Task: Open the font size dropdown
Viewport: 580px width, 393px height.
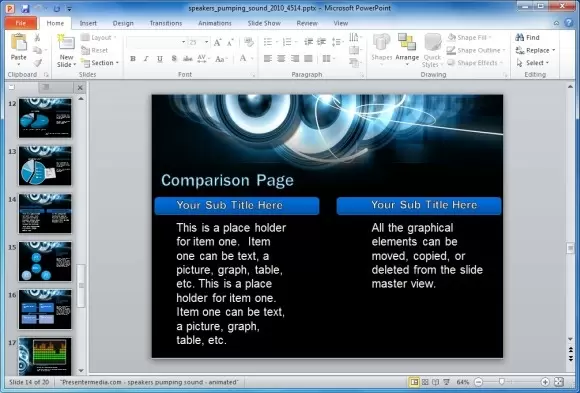Action: [x=206, y=42]
